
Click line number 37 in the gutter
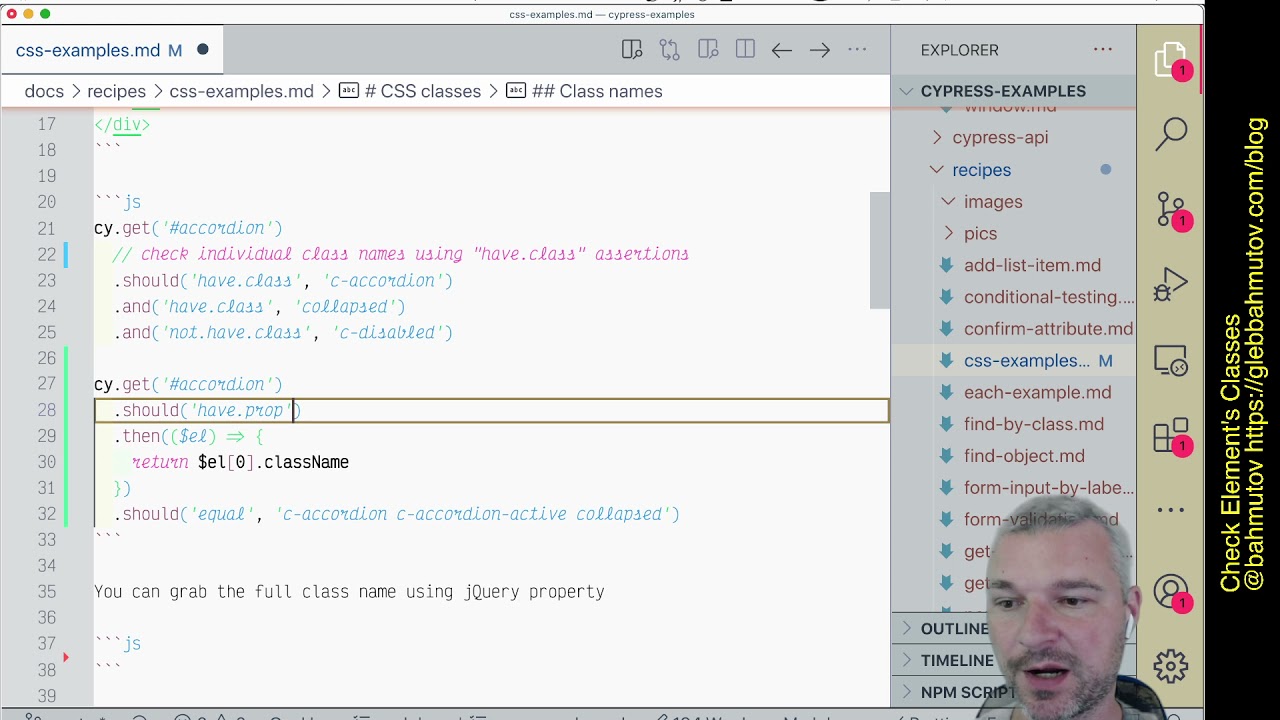coord(46,644)
